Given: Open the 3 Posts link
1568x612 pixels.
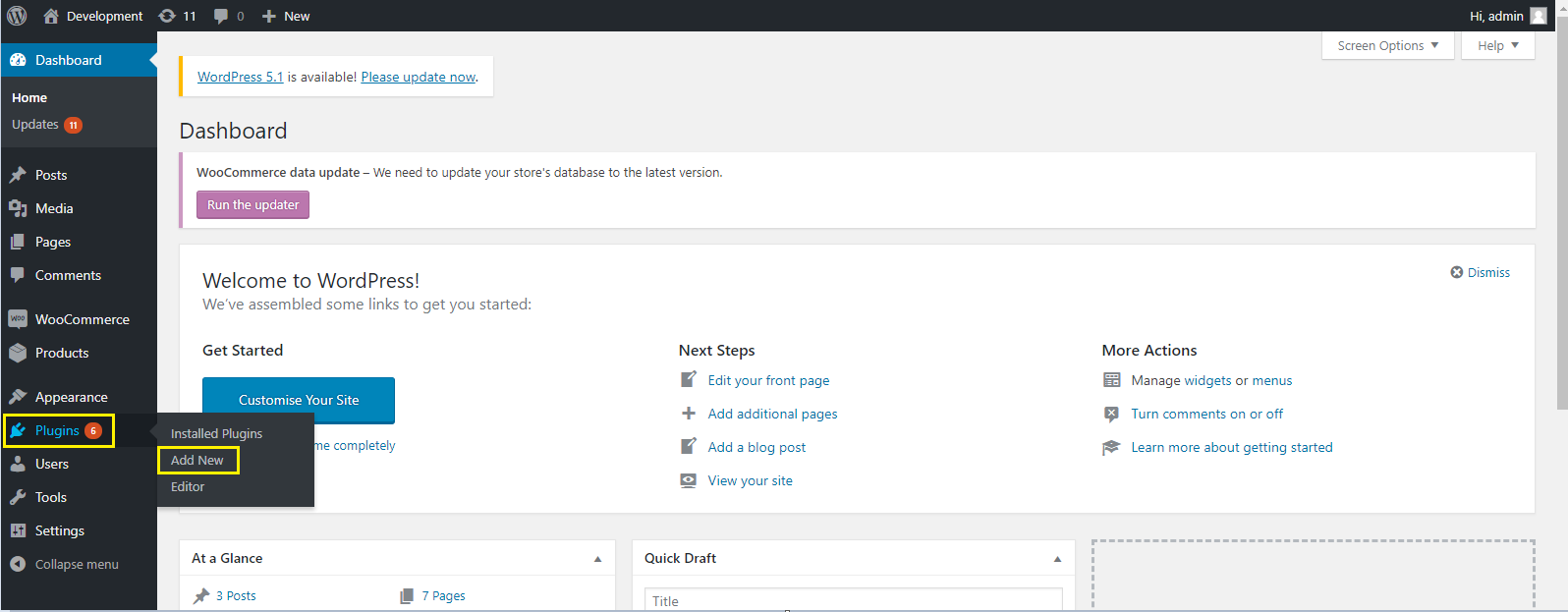Looking at the screenshot, I should click(x=236, y=595).
